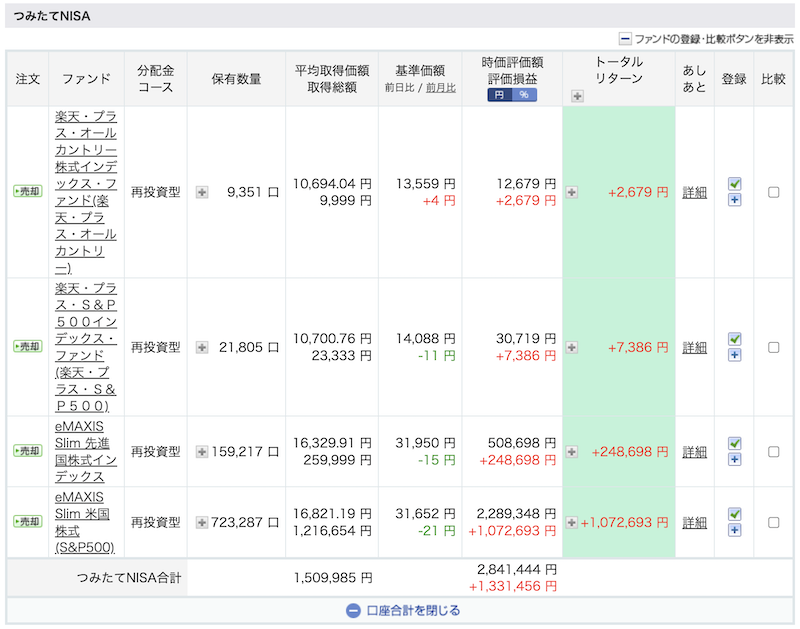Viewport: 800px width, 629px height.
Task: Expand 保有数量 plus icon for 723,287口 row
Action: 202,522
